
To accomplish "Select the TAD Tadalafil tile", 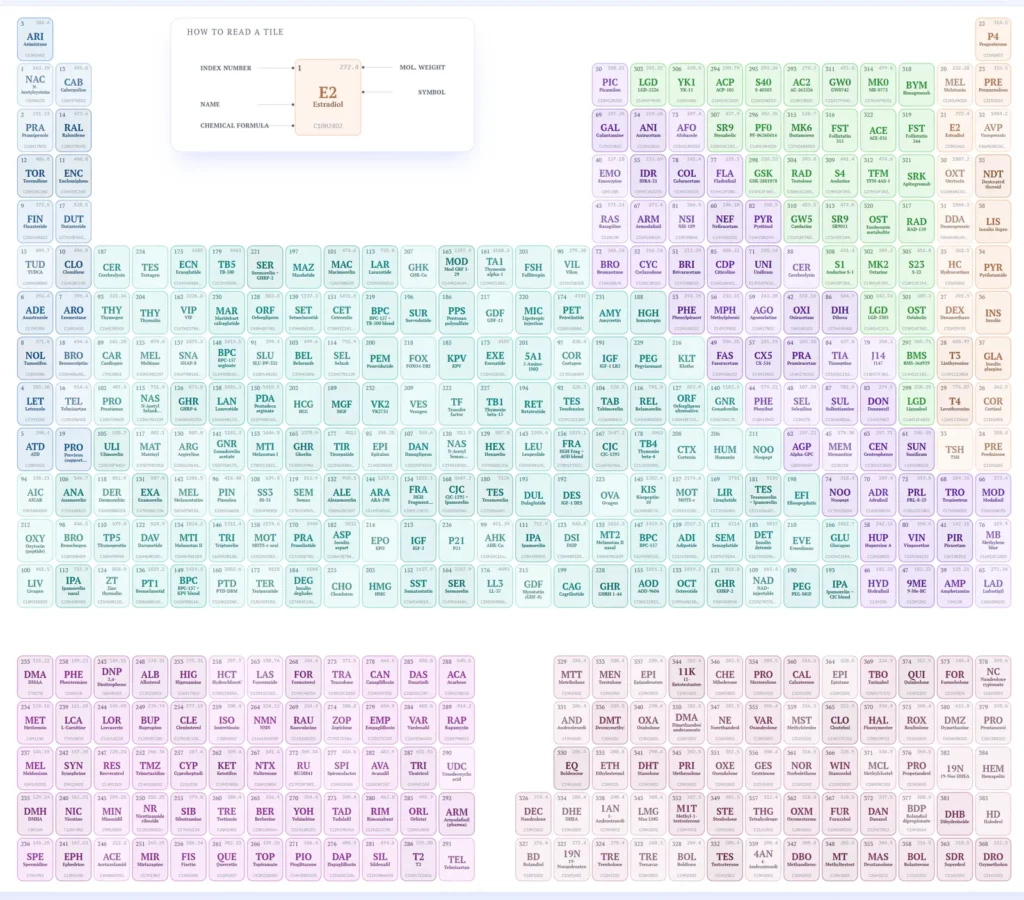I will [342, 814].
